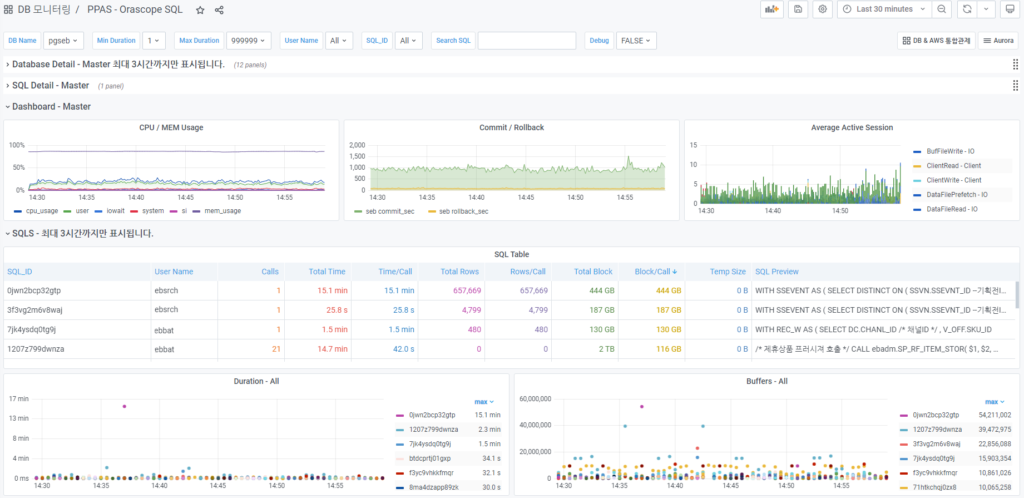Image resolution: width=1024 pixels, height=498 pixels.
Task: Open the Aurora dashboards link
Action: click(998, 41)
